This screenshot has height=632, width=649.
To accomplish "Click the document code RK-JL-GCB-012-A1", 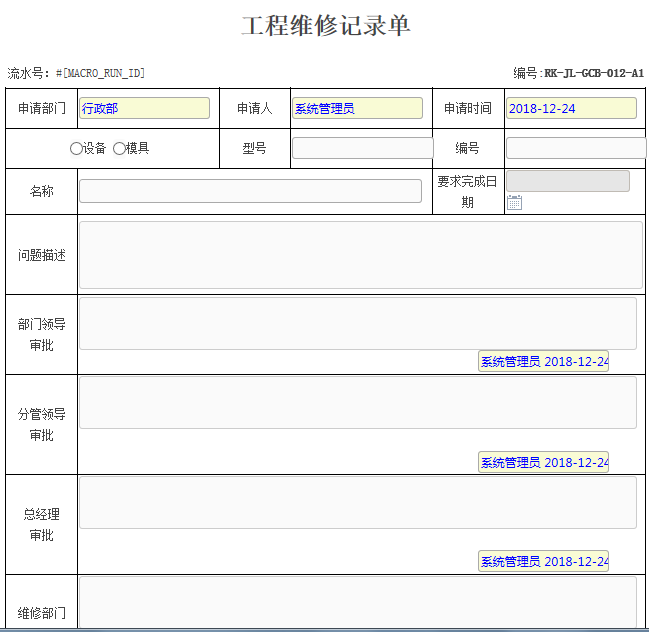I will (x=594, y=73).
